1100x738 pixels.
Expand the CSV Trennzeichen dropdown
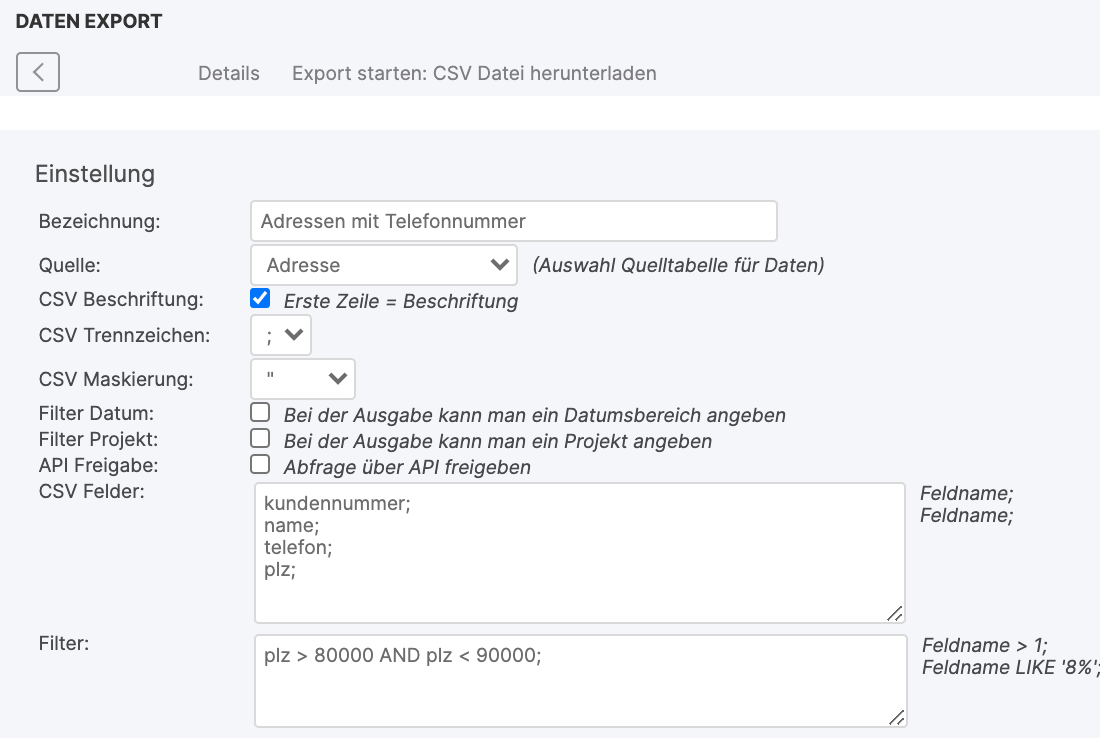(x=281, y=335)
